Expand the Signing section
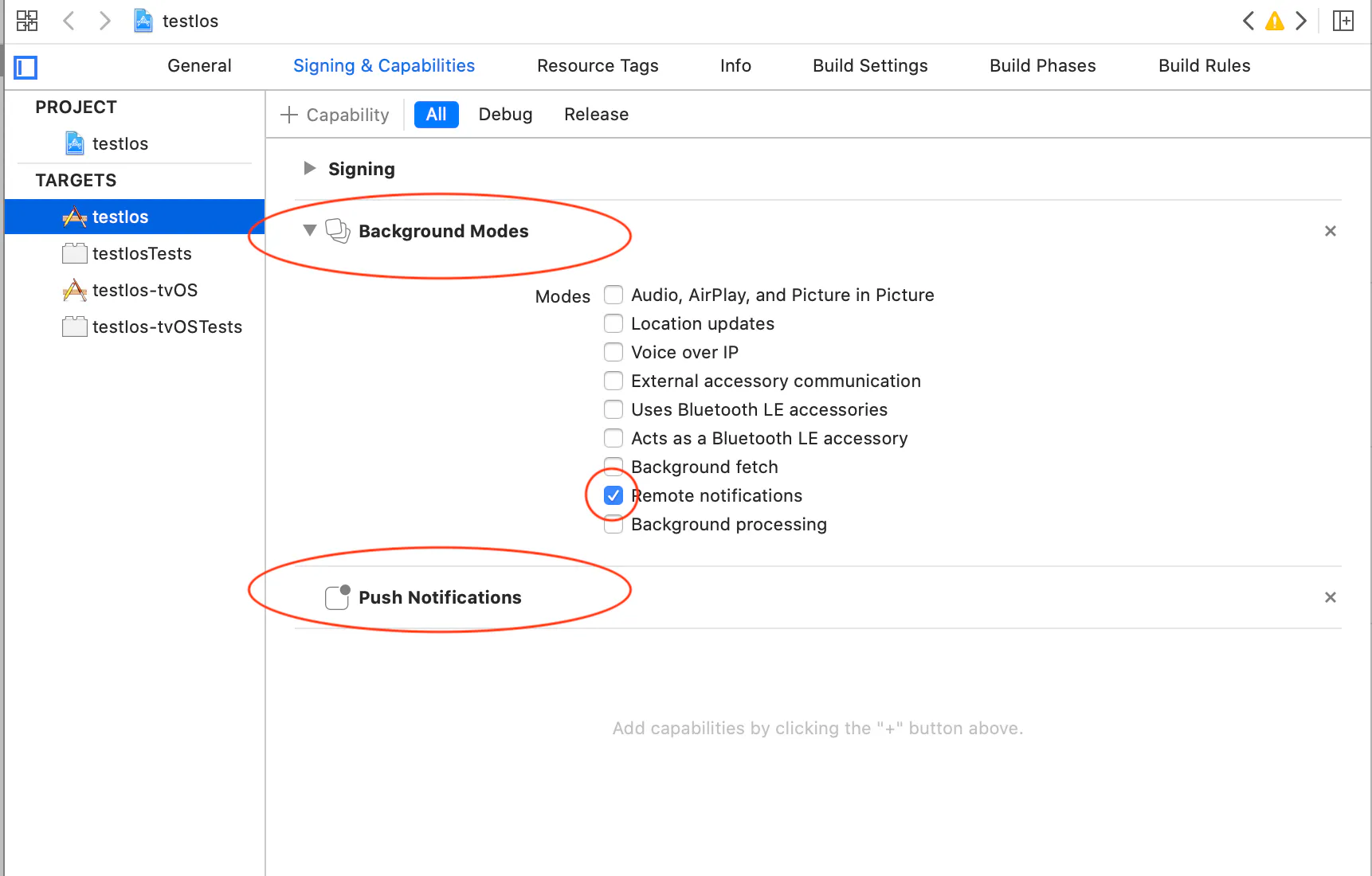 310,168
